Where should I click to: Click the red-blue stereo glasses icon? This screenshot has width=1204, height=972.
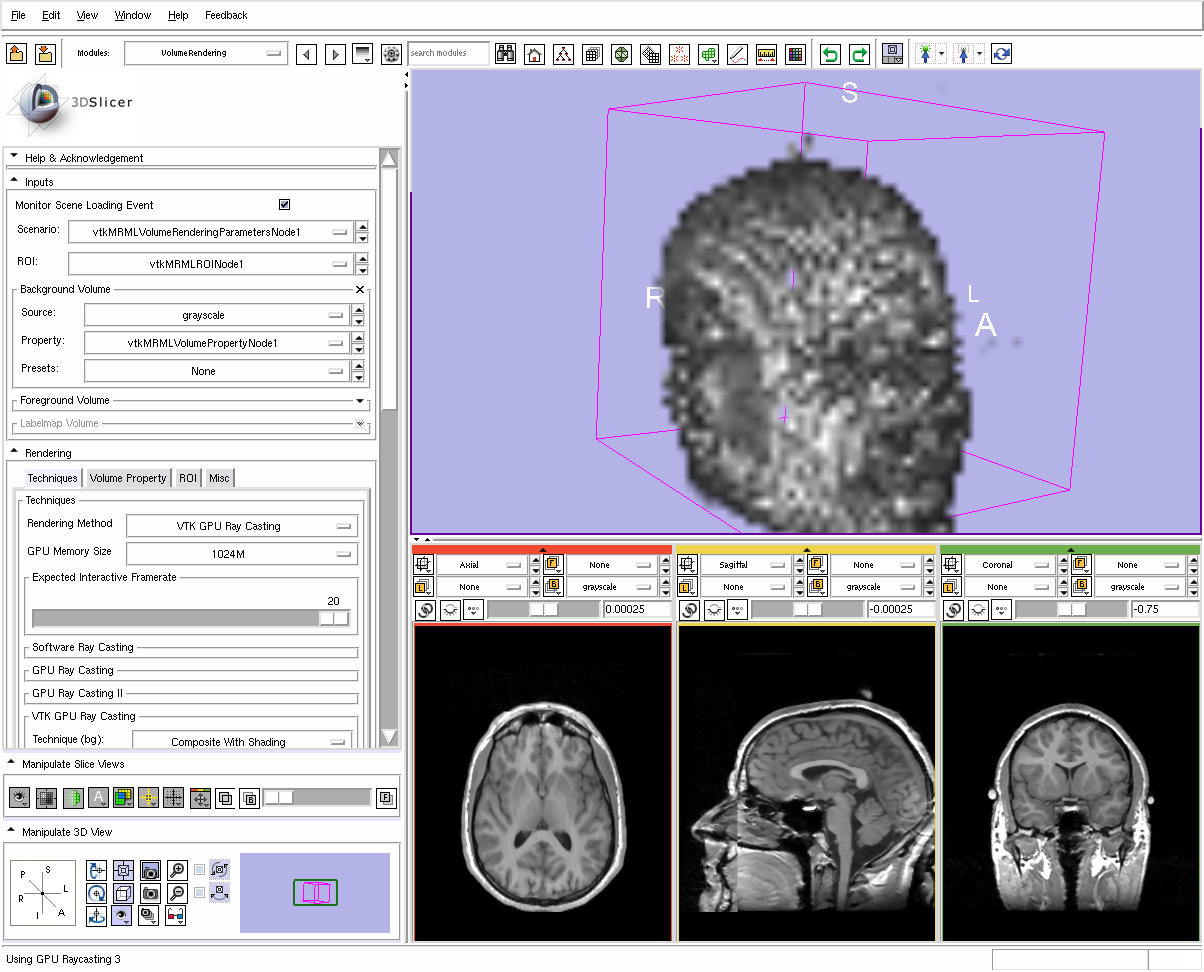(176, 914)
